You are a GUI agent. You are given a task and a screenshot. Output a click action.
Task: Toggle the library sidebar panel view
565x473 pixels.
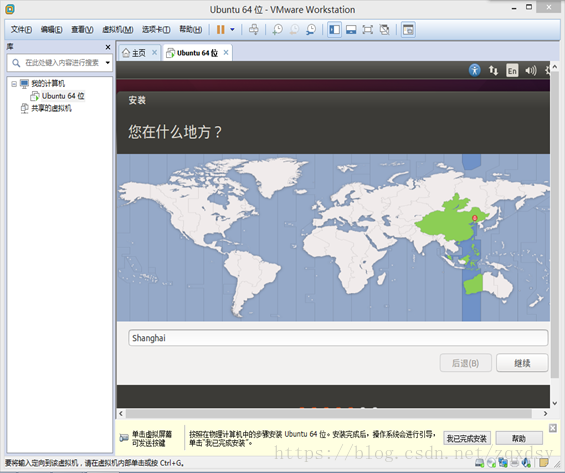point(334,30)
